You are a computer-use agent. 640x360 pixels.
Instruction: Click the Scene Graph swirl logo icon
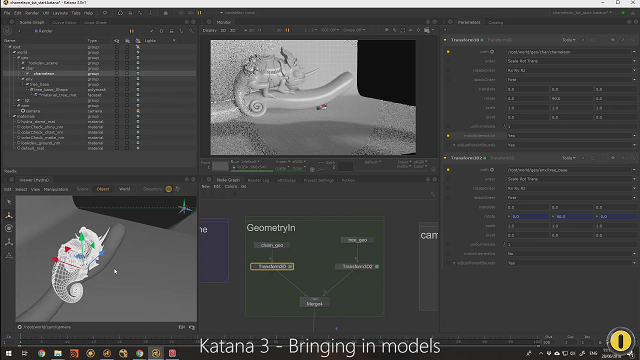coord(8,31)
